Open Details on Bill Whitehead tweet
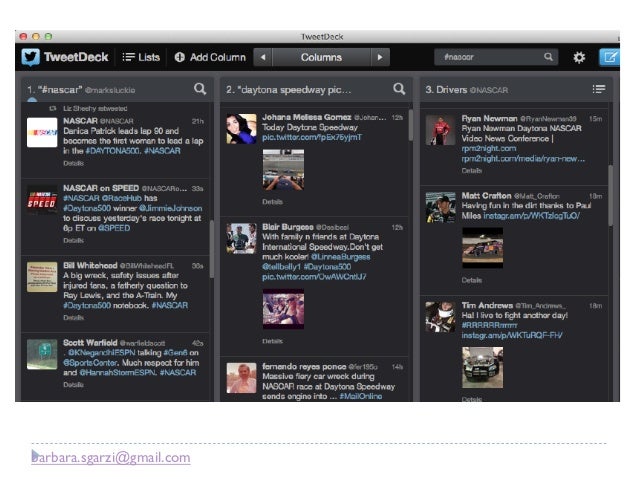This screenshot has height=479, width=638. tap(74, 318)
